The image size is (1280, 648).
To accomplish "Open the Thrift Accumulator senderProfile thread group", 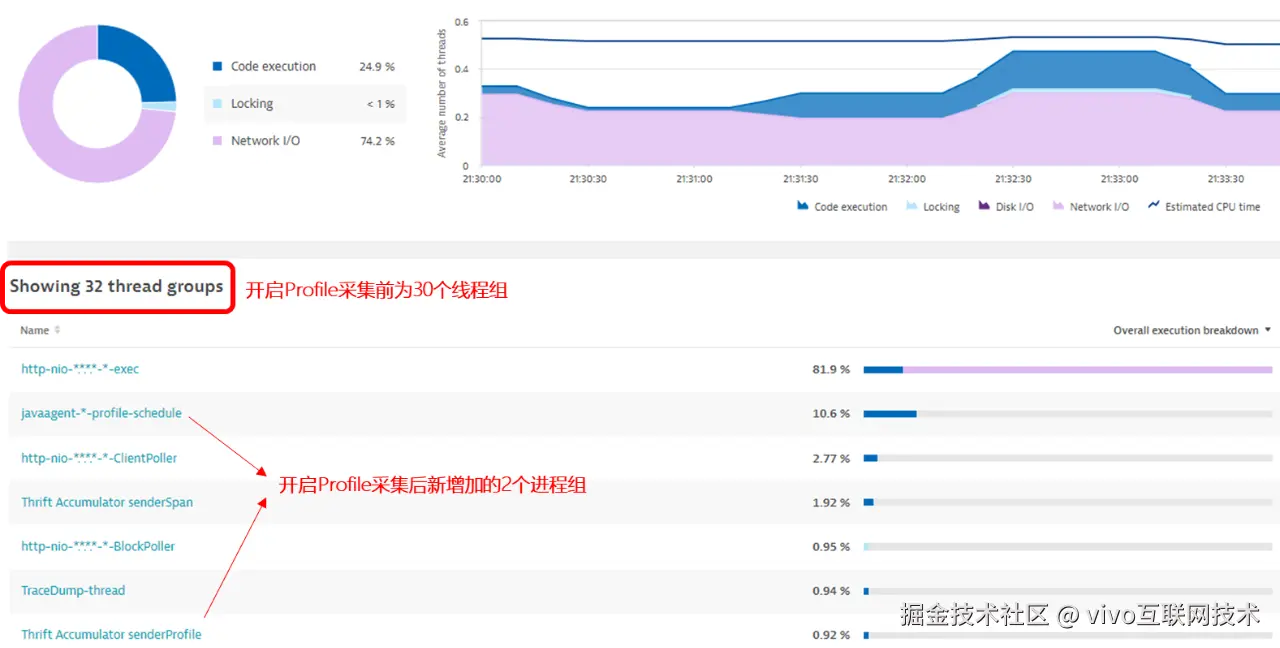I will point(111,634).
